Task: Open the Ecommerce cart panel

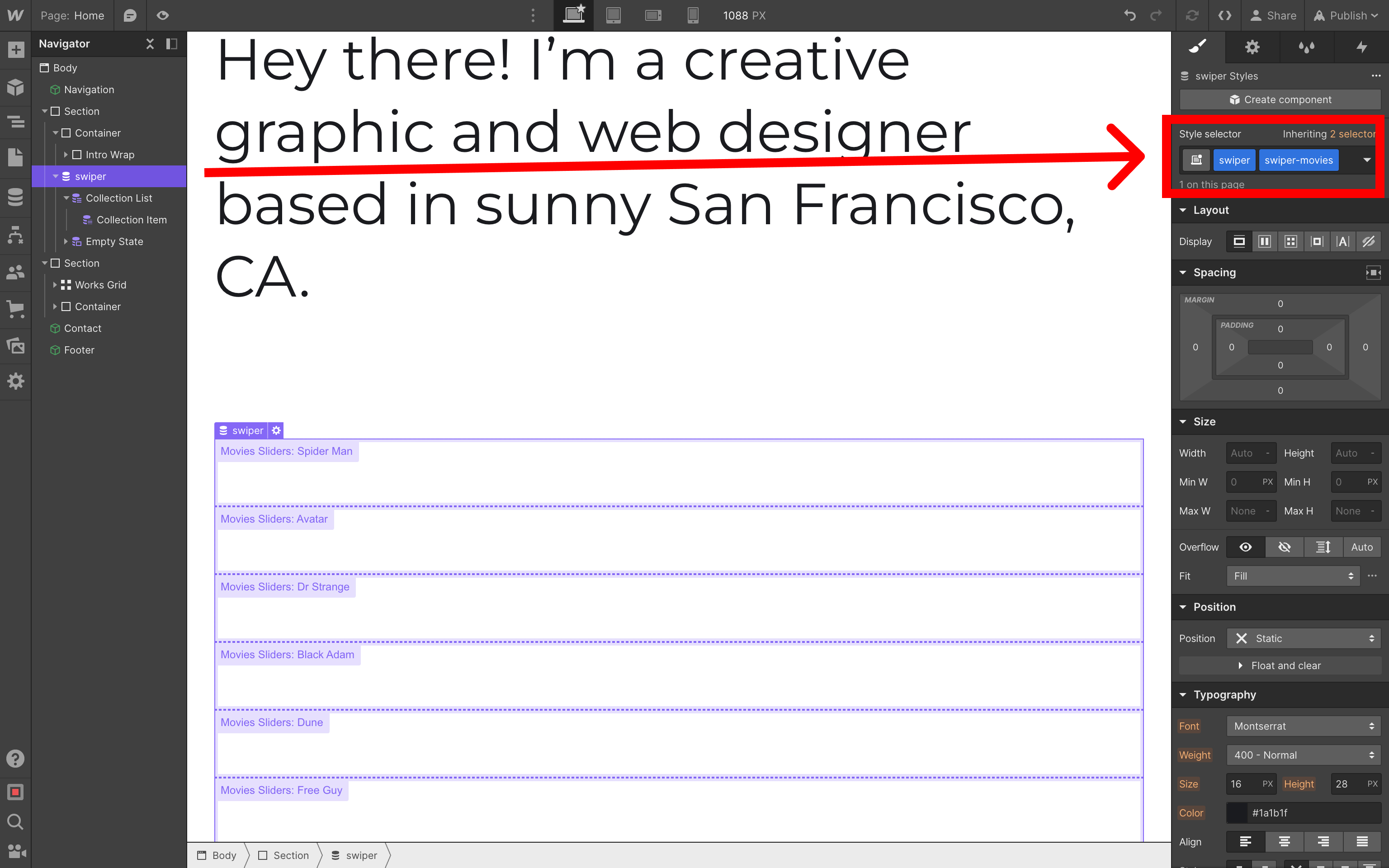Action: [x=15, y=309]
